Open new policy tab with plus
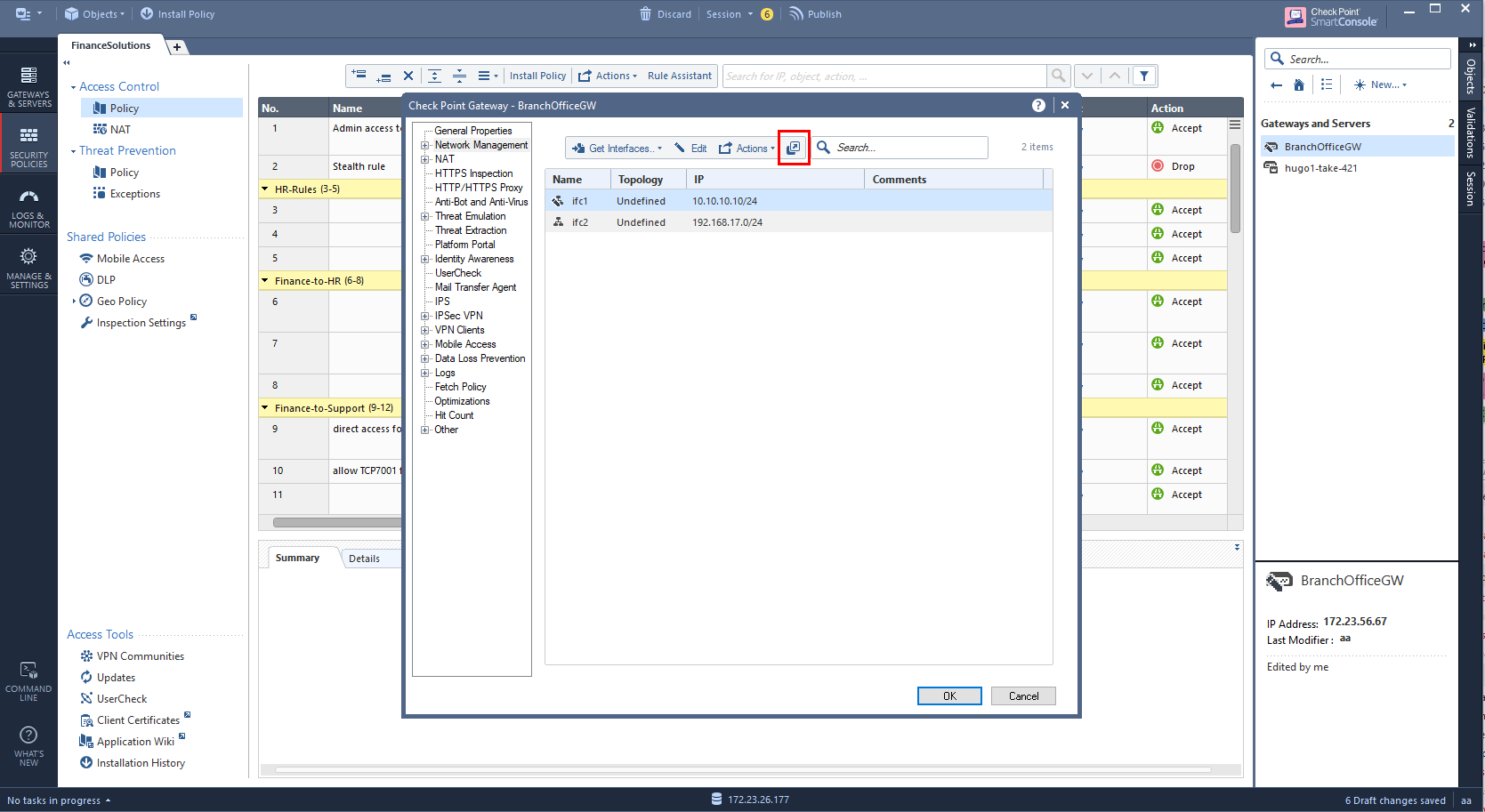The height and width of the screenshot is (812, 1485). tap(177, 47)
